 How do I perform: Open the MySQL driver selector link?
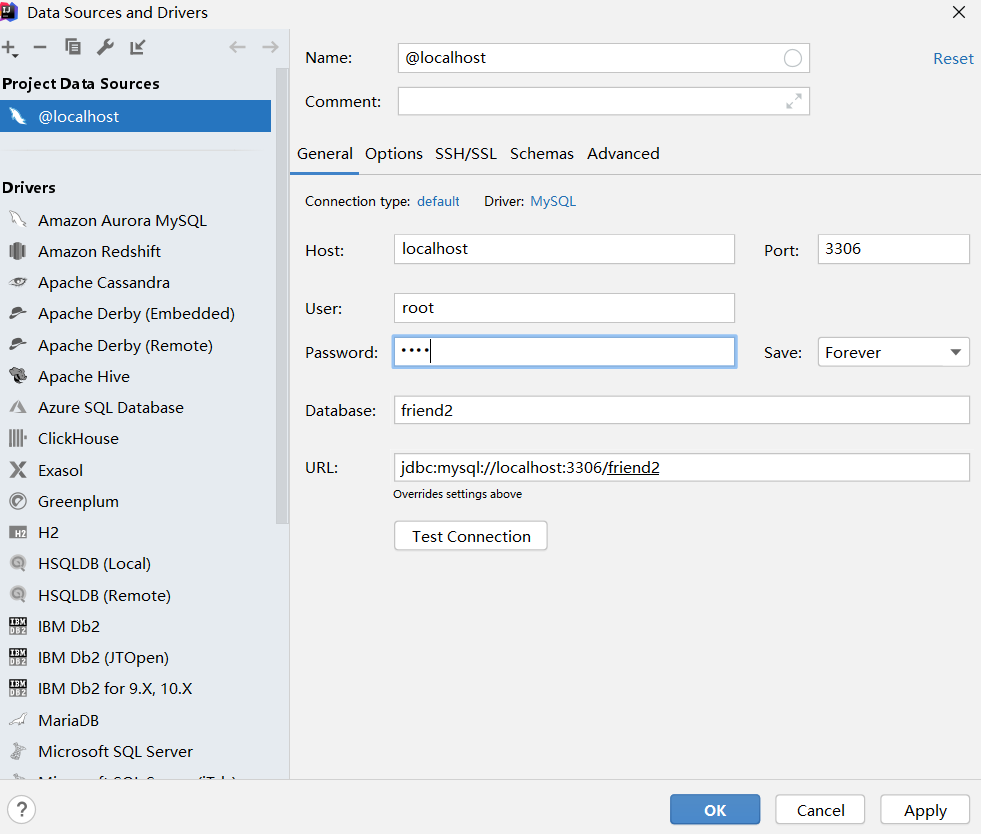[553, 201]
